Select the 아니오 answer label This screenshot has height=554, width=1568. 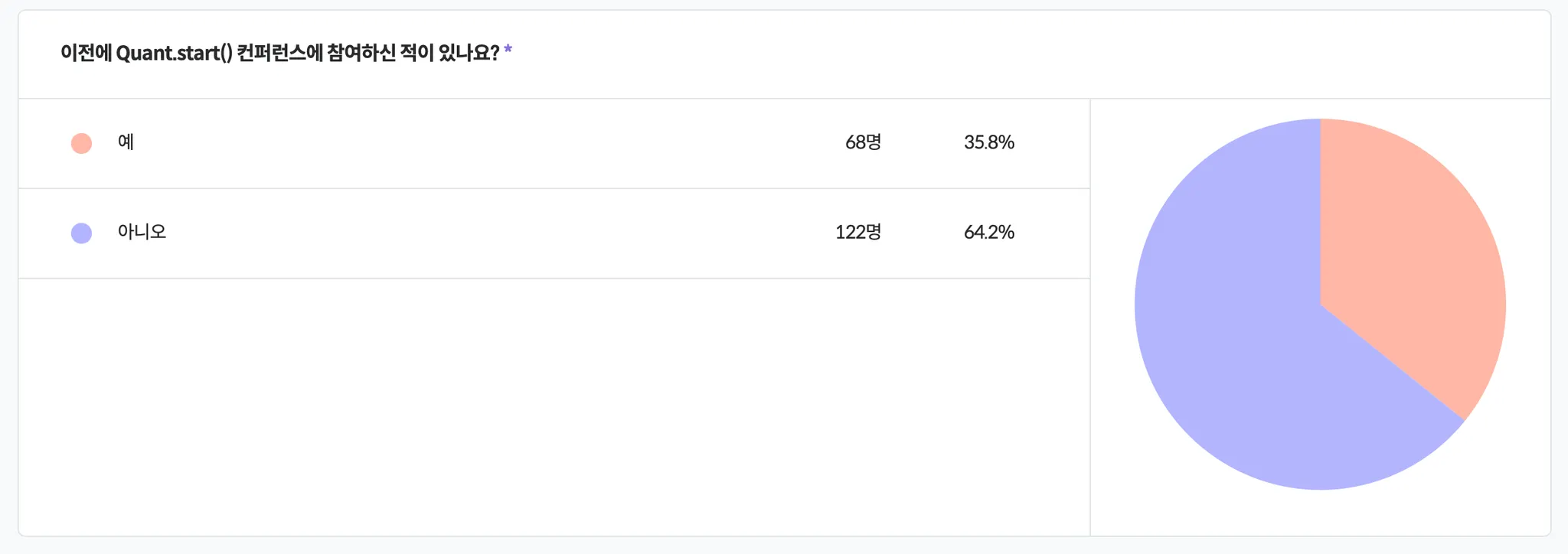coord(142,232)
